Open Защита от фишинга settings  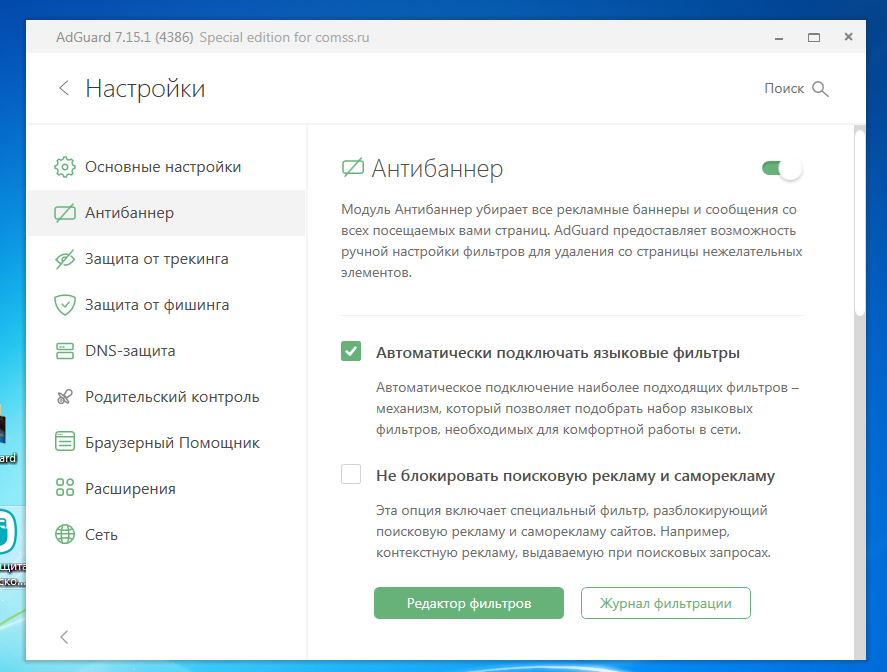(x=166, y=305)
